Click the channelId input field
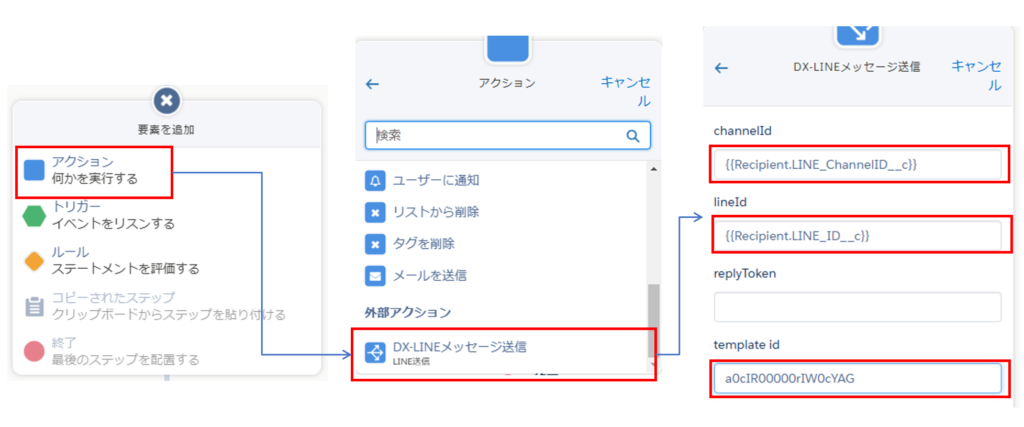The image size is (1024, 427). pos(857,164)
